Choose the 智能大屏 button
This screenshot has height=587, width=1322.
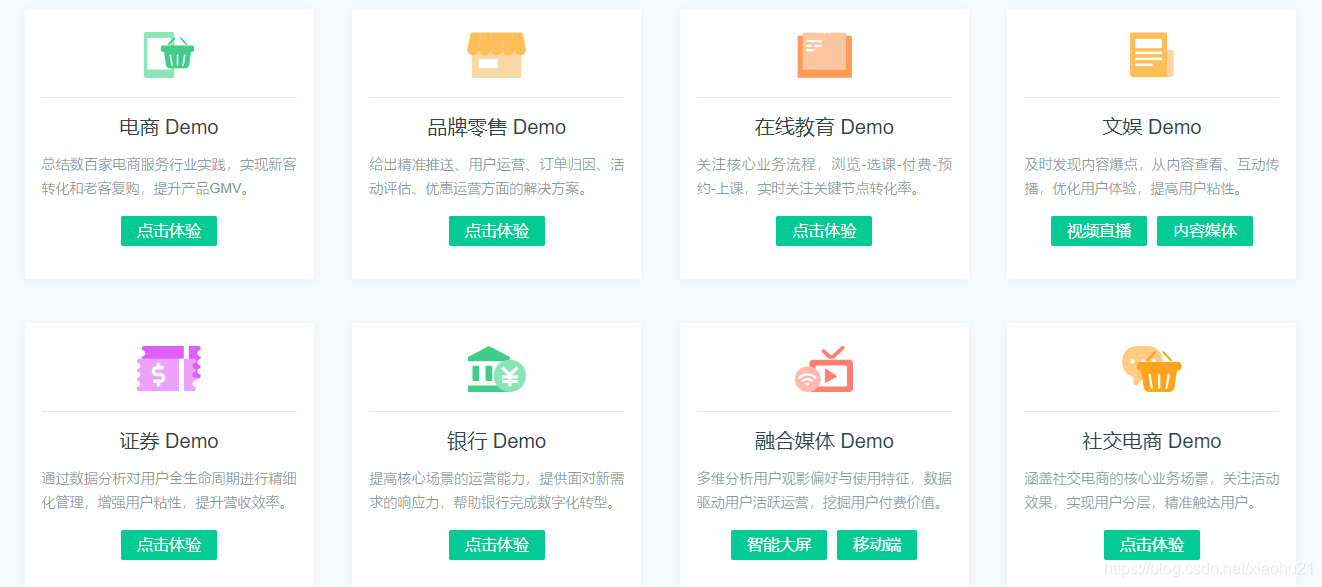pos(779,545)
